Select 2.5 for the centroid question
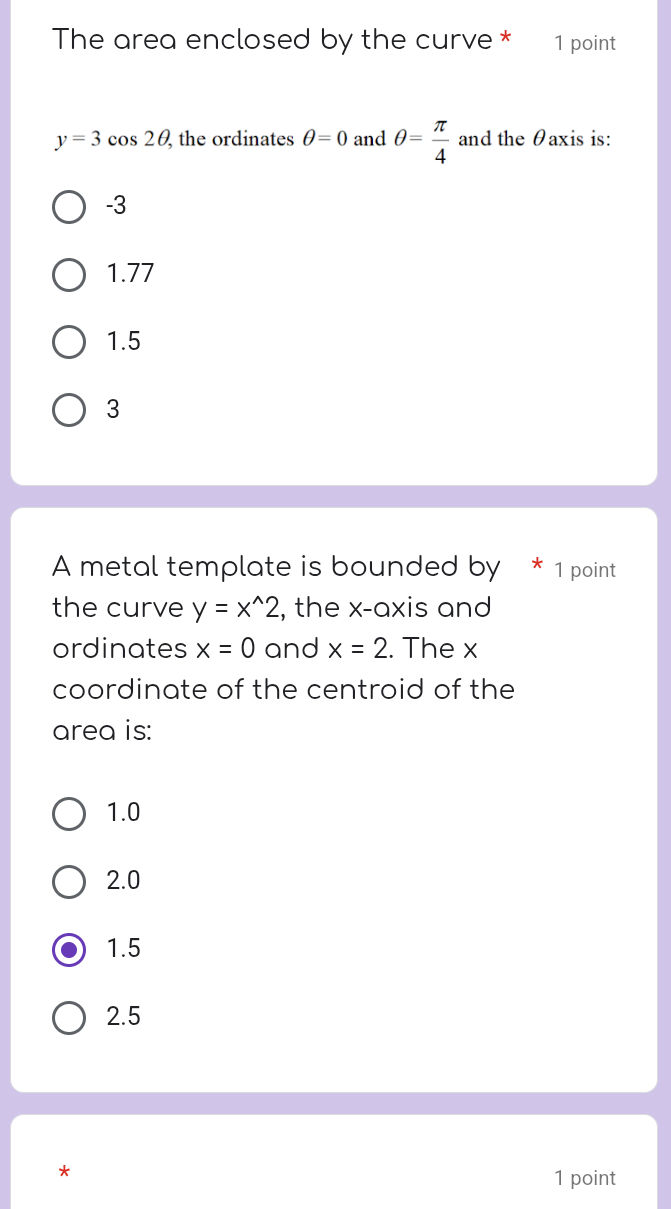The height and width of the screenshot is (1209, 671). tap(68, 1018)
